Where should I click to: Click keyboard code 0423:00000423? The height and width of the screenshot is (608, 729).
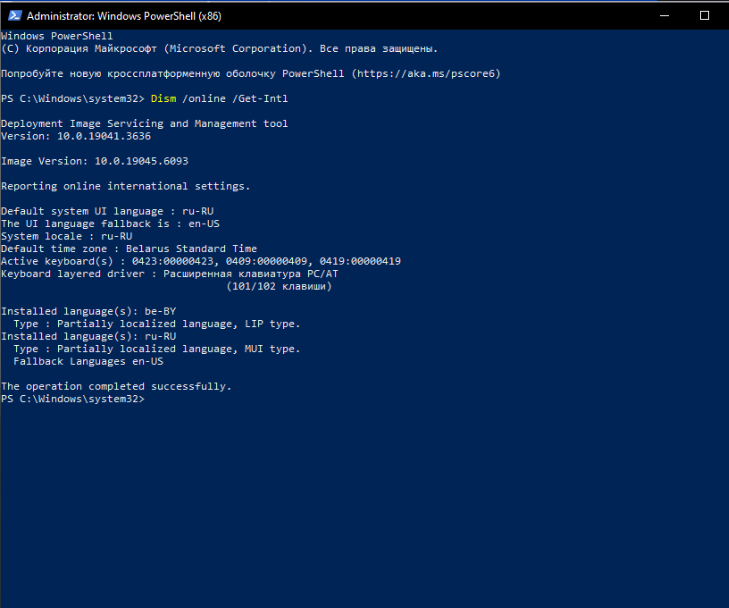172,261
